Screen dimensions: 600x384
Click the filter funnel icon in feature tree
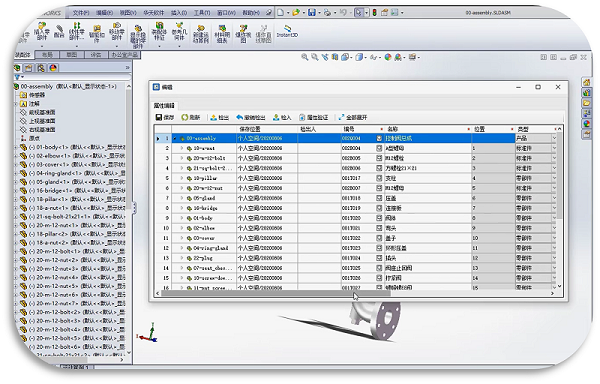click(x=18, y=77)
